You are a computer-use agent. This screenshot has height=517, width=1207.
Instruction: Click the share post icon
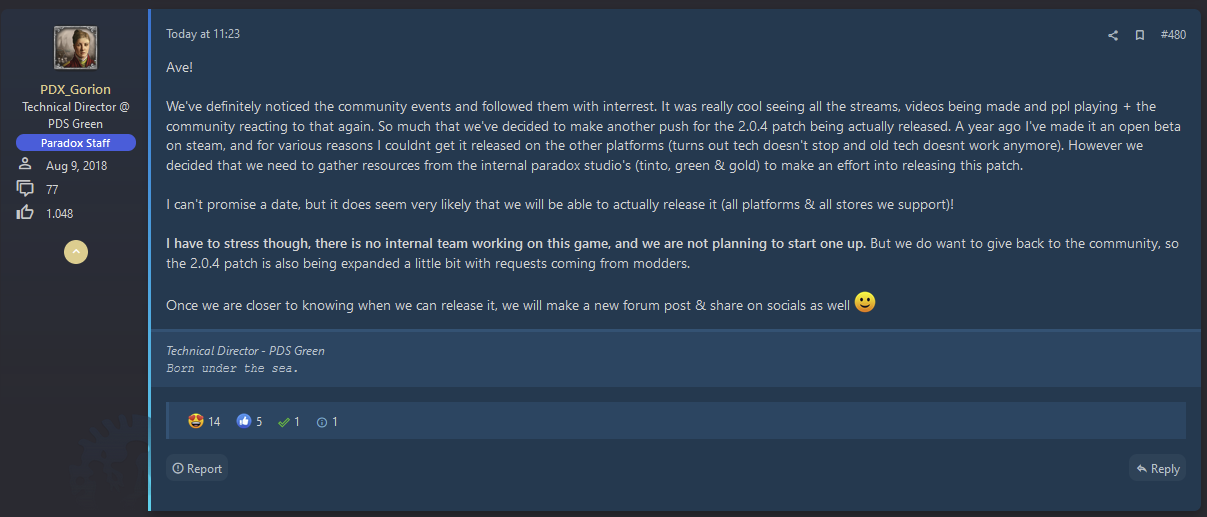click(x=1113, y=35)
